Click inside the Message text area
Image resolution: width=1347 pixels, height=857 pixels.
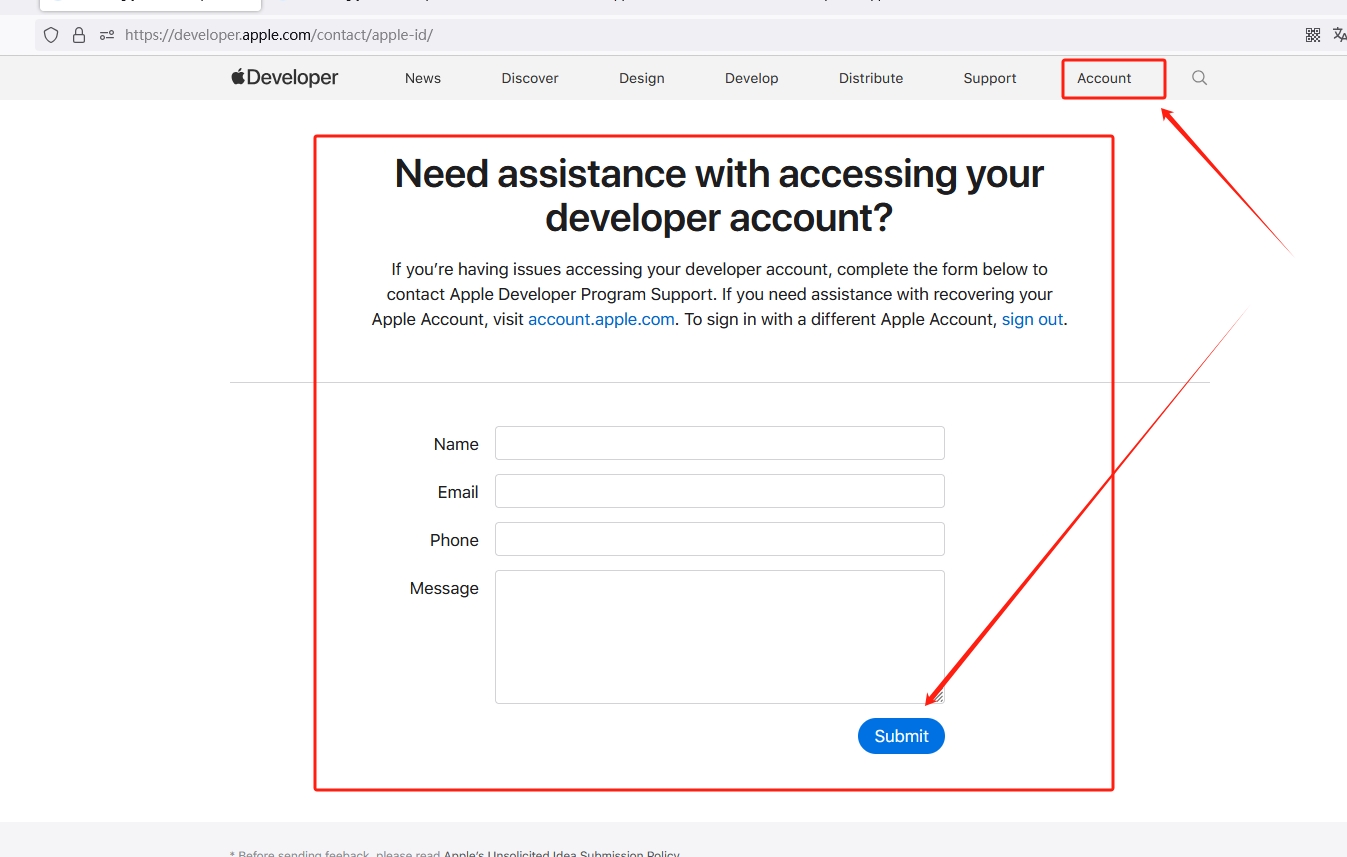[x=720, y=637]
